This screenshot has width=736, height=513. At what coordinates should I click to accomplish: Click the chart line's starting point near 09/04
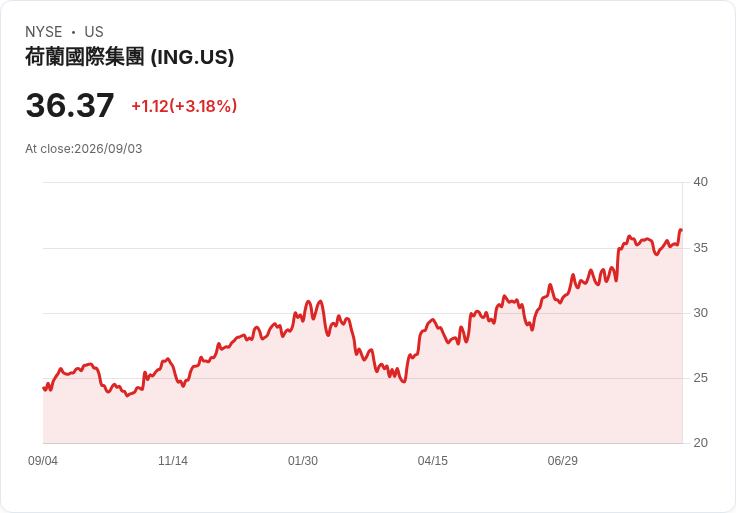[44, 388]
